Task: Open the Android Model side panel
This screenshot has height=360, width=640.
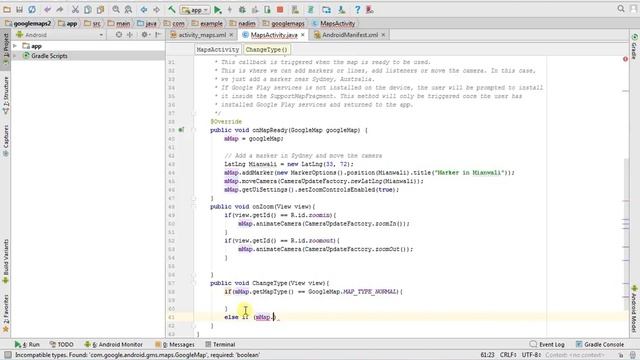Action: [x=634, y=309]
